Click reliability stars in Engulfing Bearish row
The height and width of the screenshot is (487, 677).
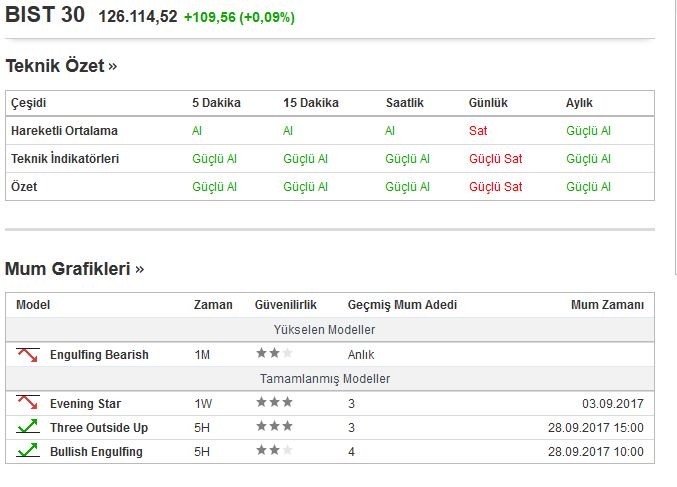[x=274, y=354]
